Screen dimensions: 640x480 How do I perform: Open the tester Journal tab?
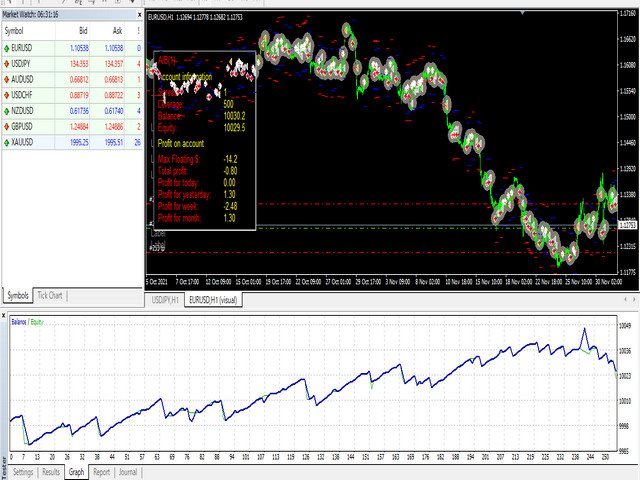coord(127,472)
